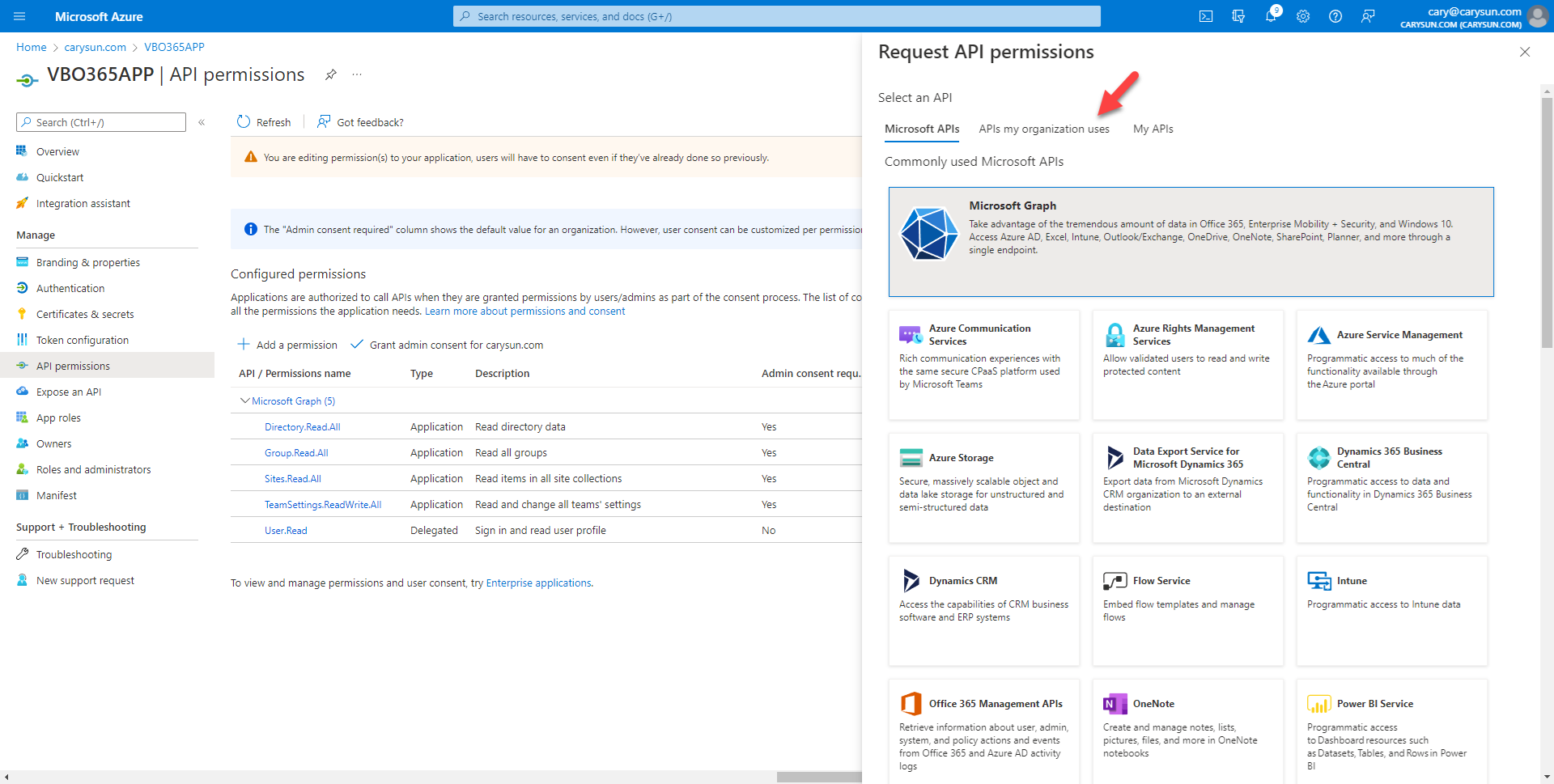Choose Azure Rights Management Services card
The image size is (1554, 784).
[1188, 365]
